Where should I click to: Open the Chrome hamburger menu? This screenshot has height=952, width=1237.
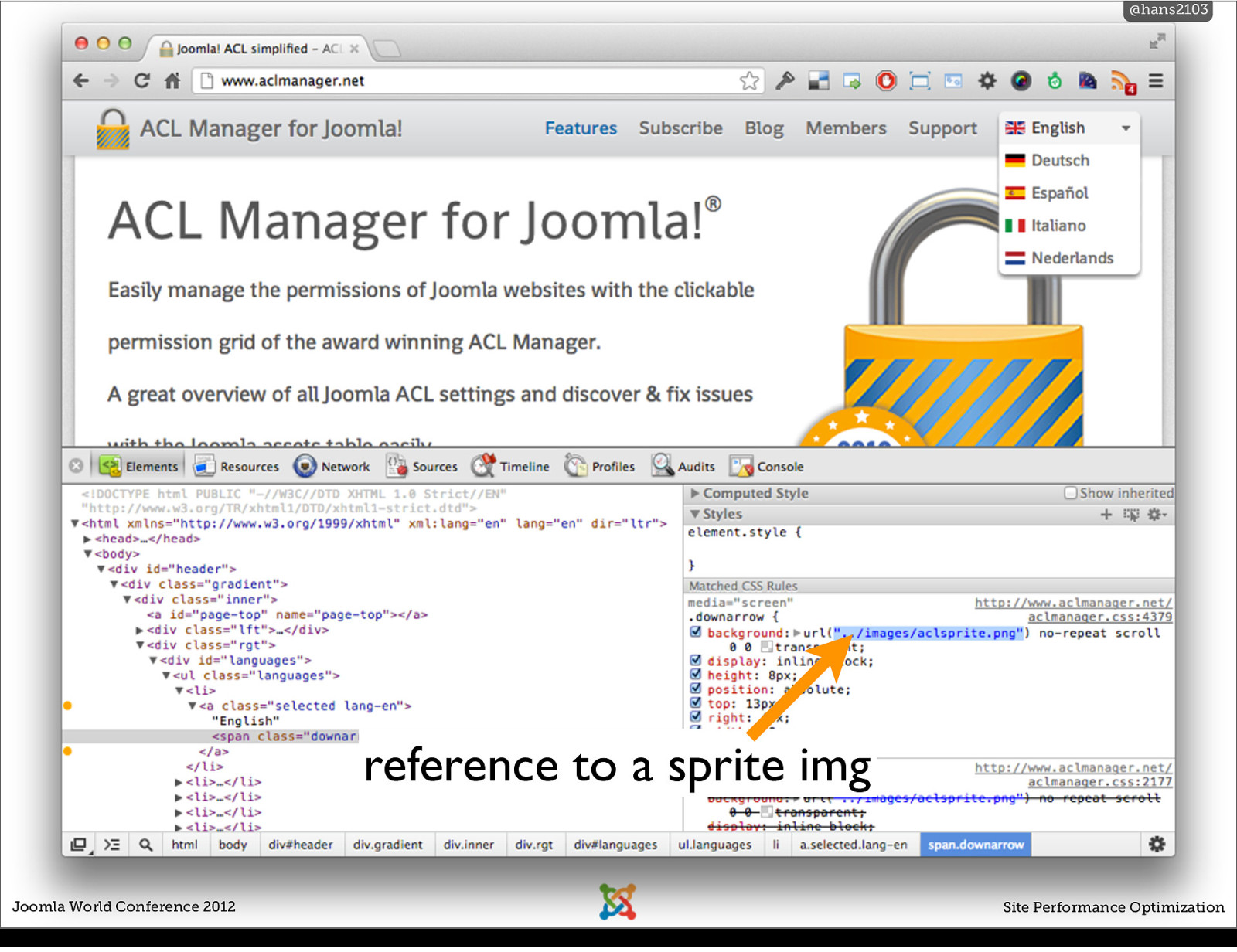[x=1156, y=80]
